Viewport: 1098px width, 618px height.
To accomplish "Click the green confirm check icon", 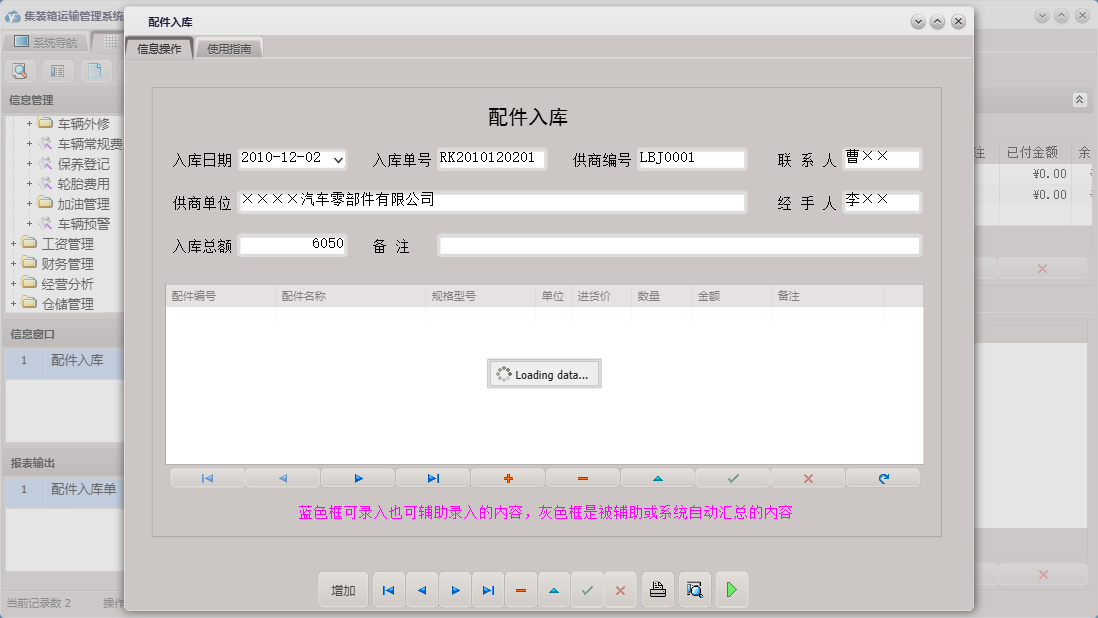I will pos(732,477).
